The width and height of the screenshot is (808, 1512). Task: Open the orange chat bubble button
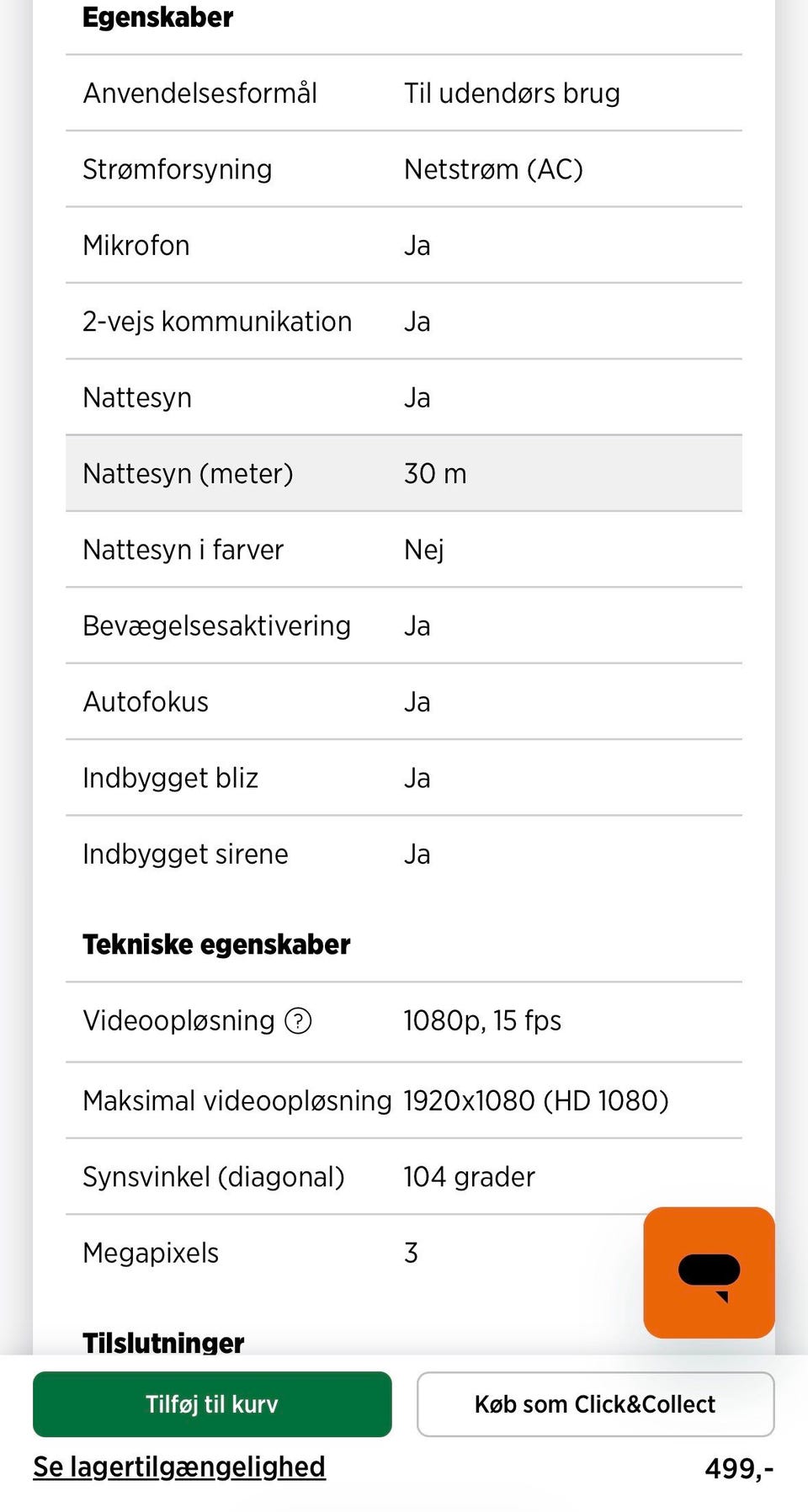(x=709, y=1272)
